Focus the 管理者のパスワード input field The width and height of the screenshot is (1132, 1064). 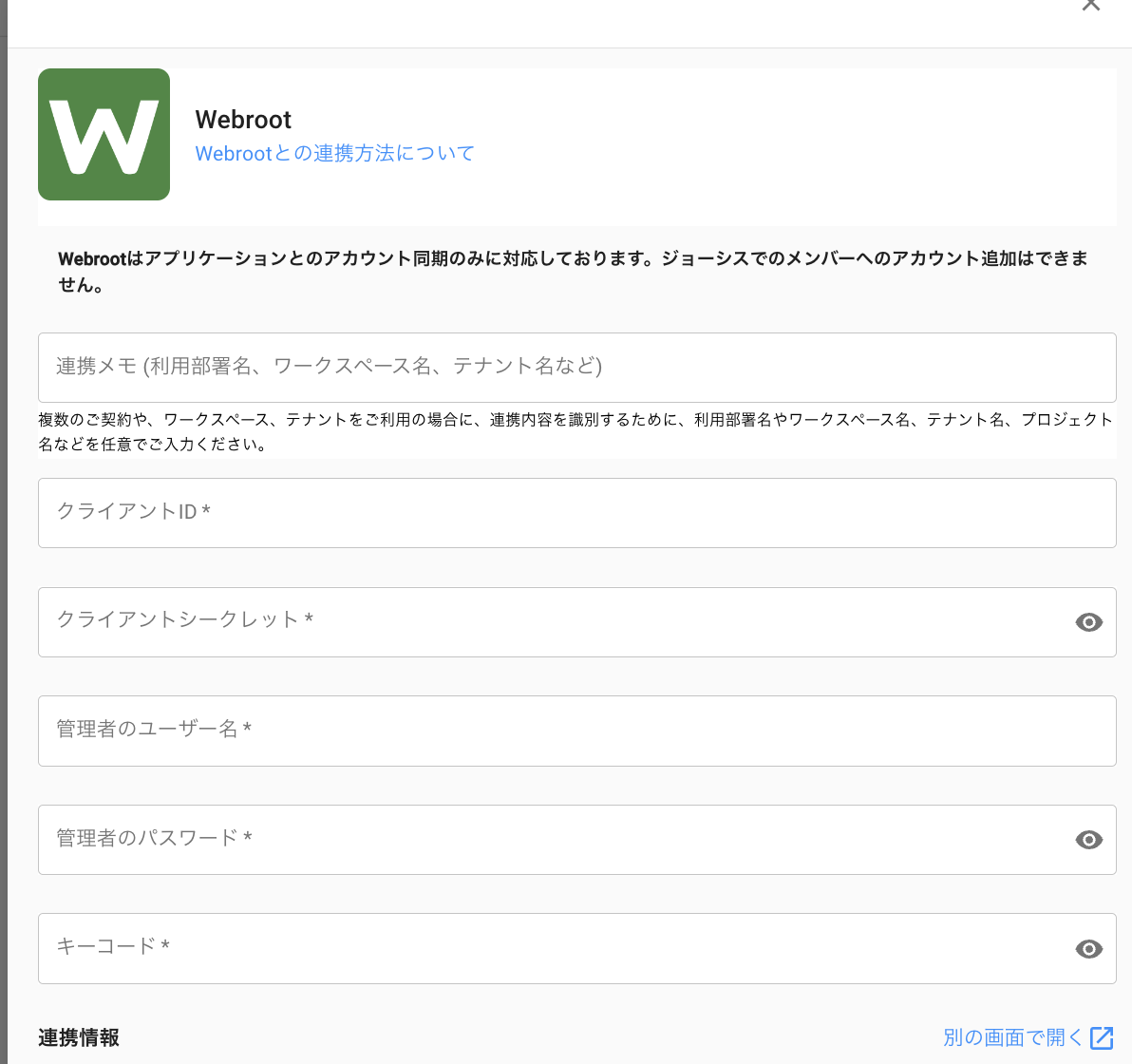(x=551, y=840)
